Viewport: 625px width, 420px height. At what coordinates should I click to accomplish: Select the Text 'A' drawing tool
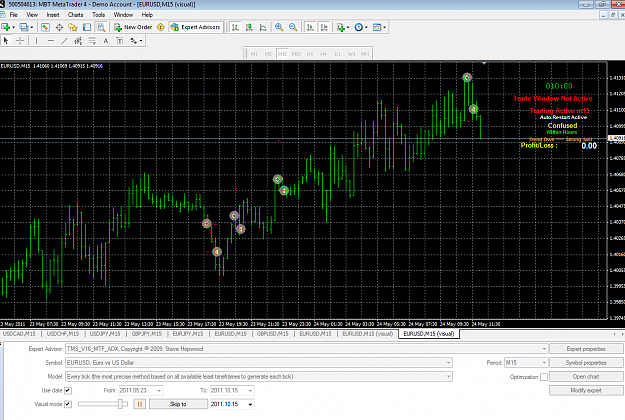106,41
